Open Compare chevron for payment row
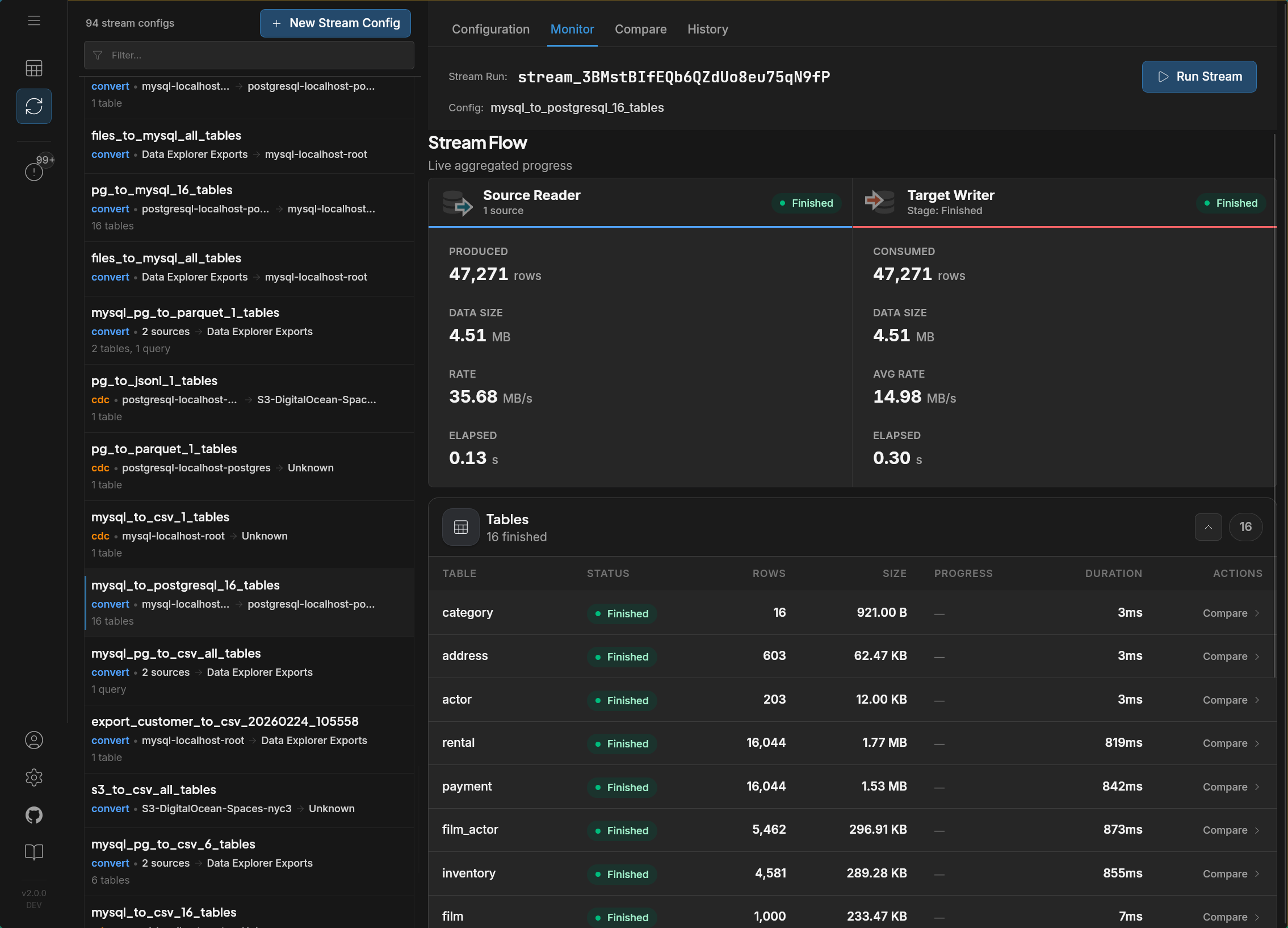 tap(1257, 787)
